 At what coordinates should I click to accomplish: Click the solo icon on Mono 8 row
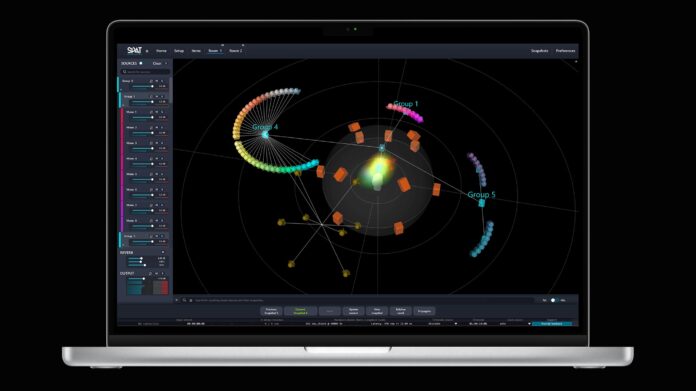pyautogui.click(x=162, y=221)
